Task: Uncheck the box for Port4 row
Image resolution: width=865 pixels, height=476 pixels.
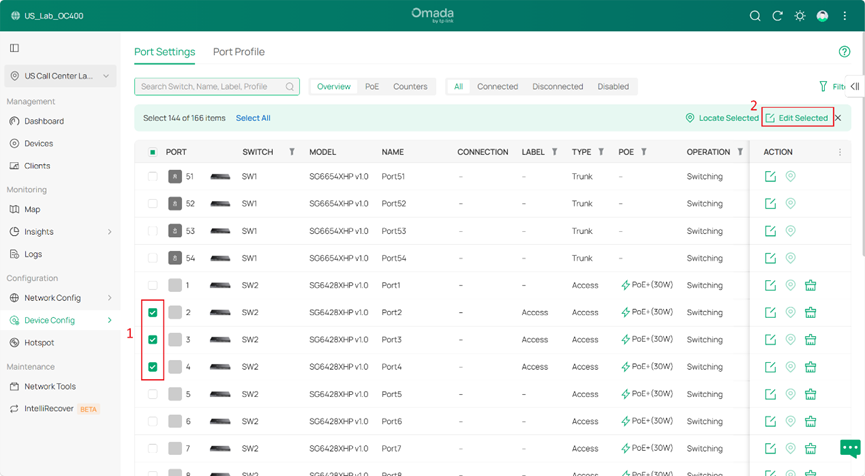Action: coord(153,367)
